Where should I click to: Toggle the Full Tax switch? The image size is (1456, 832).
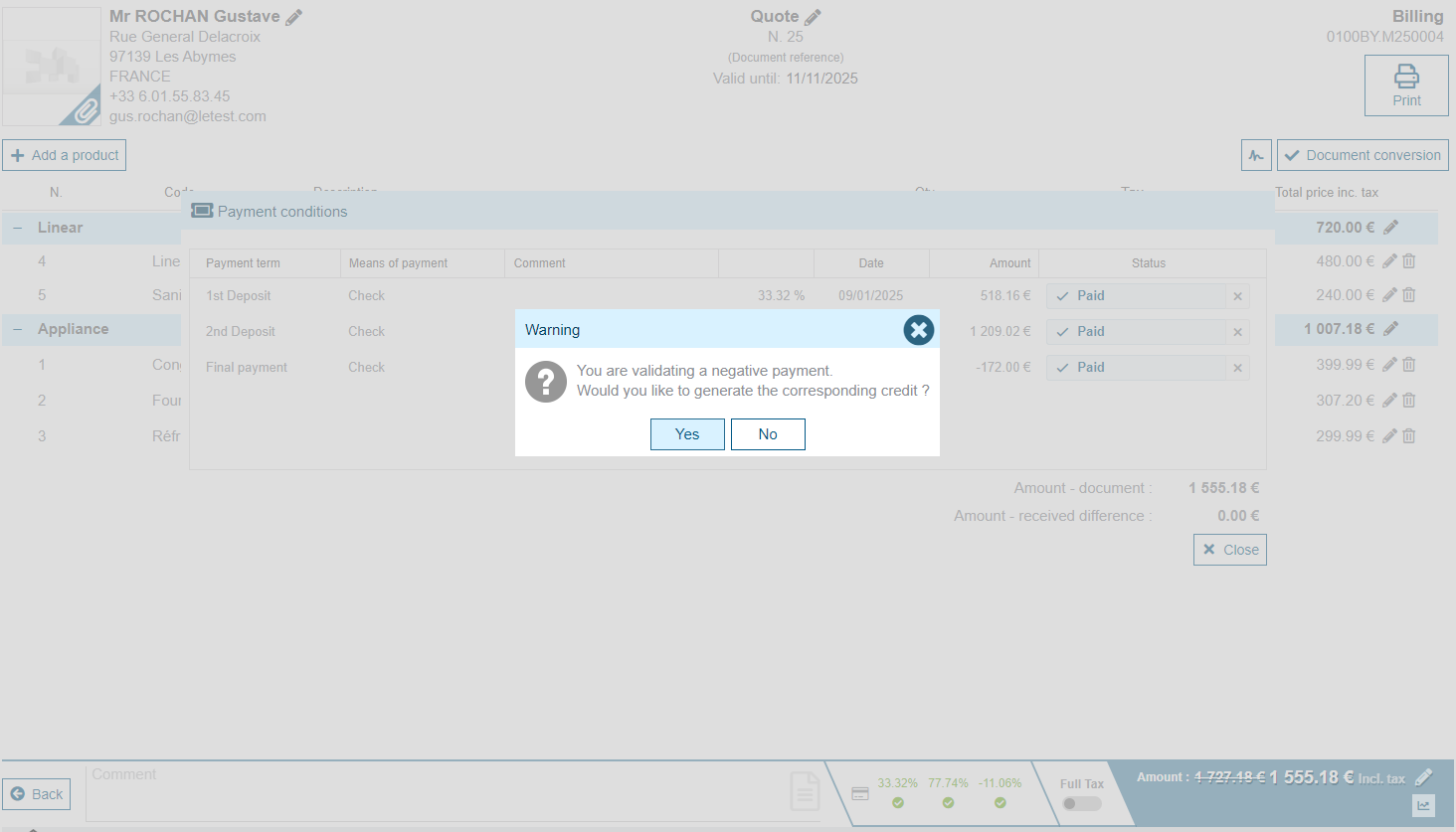coord(1081,803)
